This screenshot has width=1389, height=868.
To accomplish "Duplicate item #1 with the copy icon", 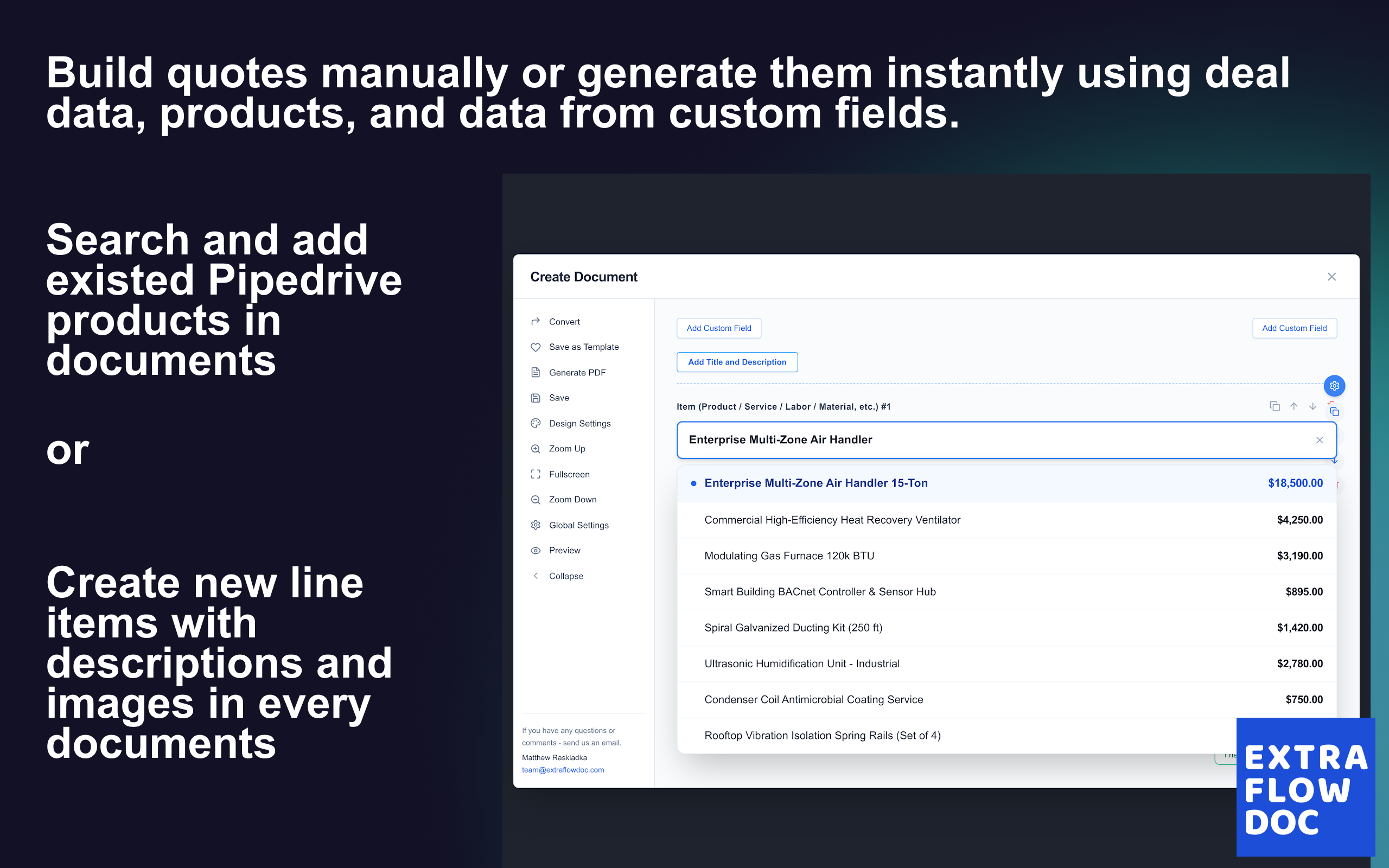I will pyautogui.click(x=1274, y=406).
